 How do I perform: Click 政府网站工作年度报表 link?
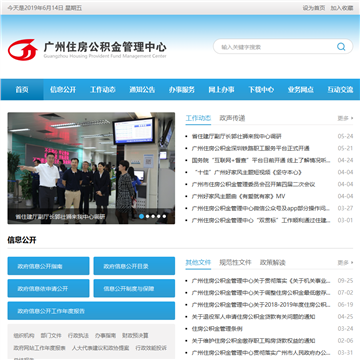(40, 348)
